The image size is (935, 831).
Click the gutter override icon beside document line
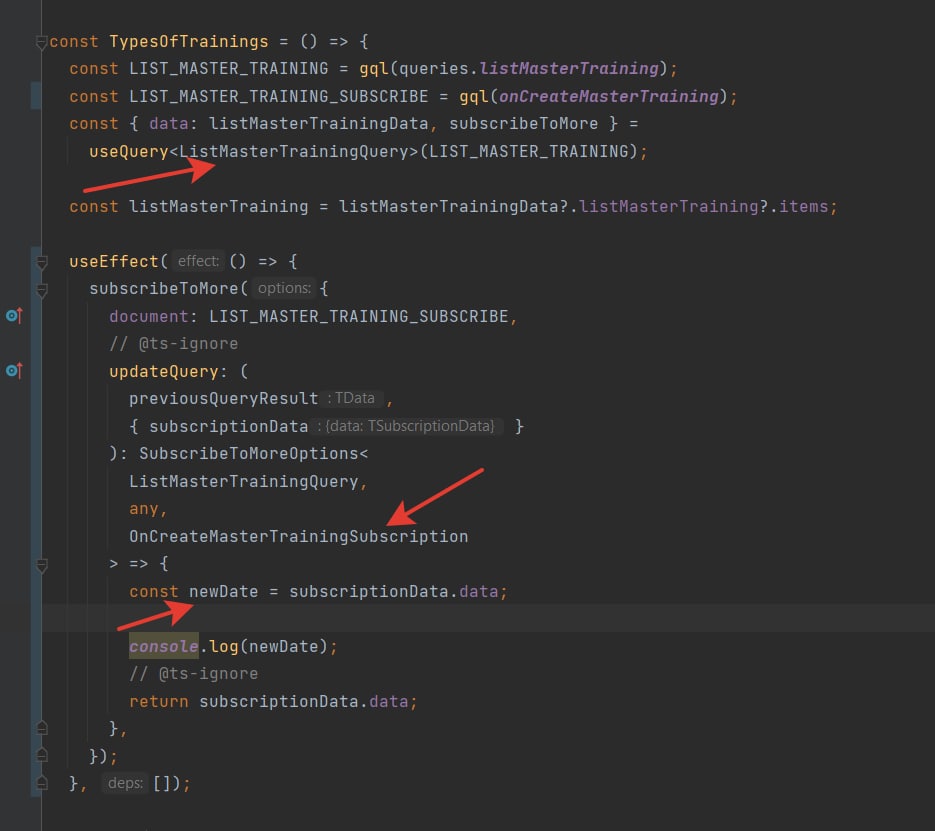pos(14,316)
